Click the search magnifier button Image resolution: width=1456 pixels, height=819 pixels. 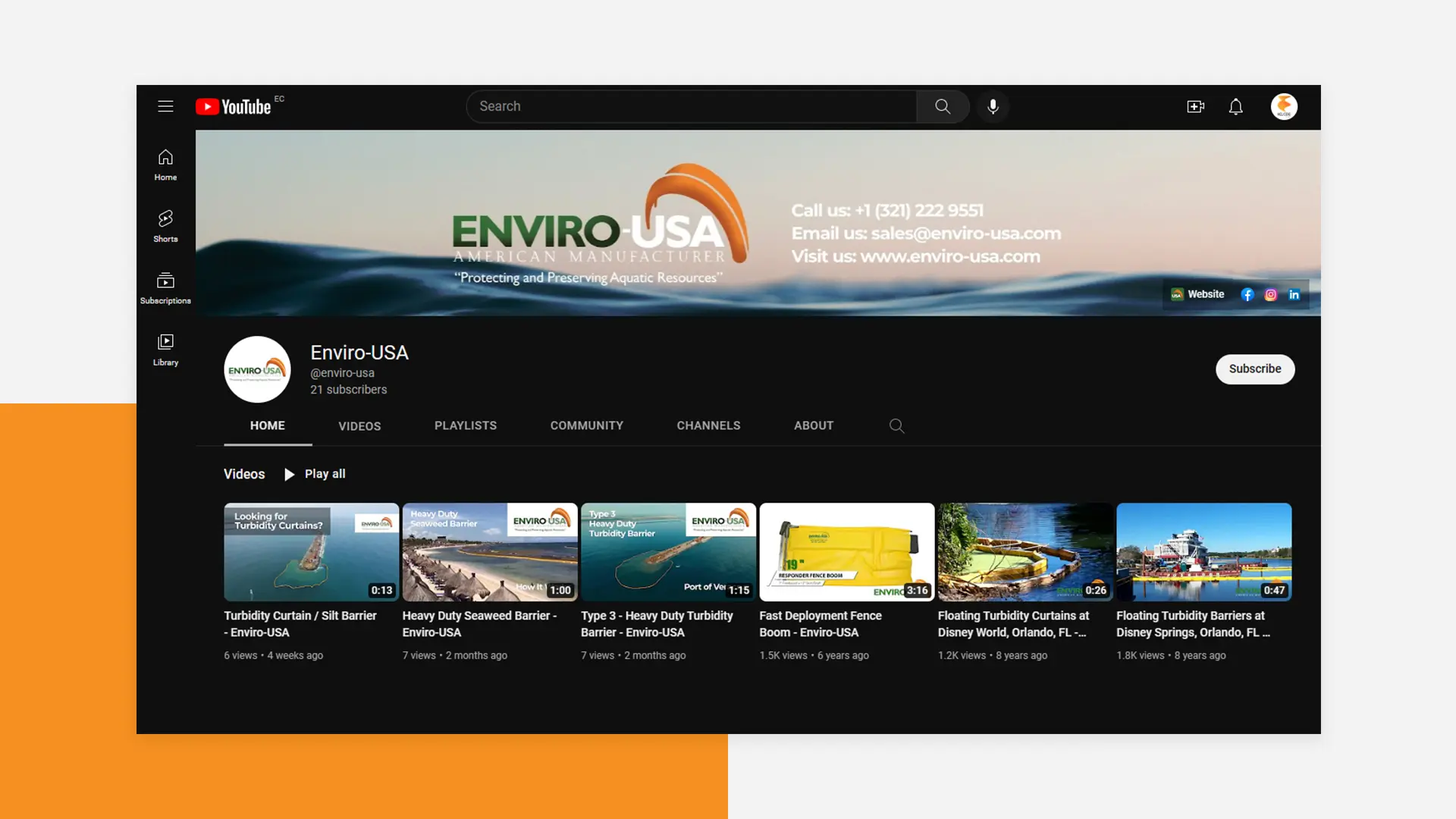(943, 106)
